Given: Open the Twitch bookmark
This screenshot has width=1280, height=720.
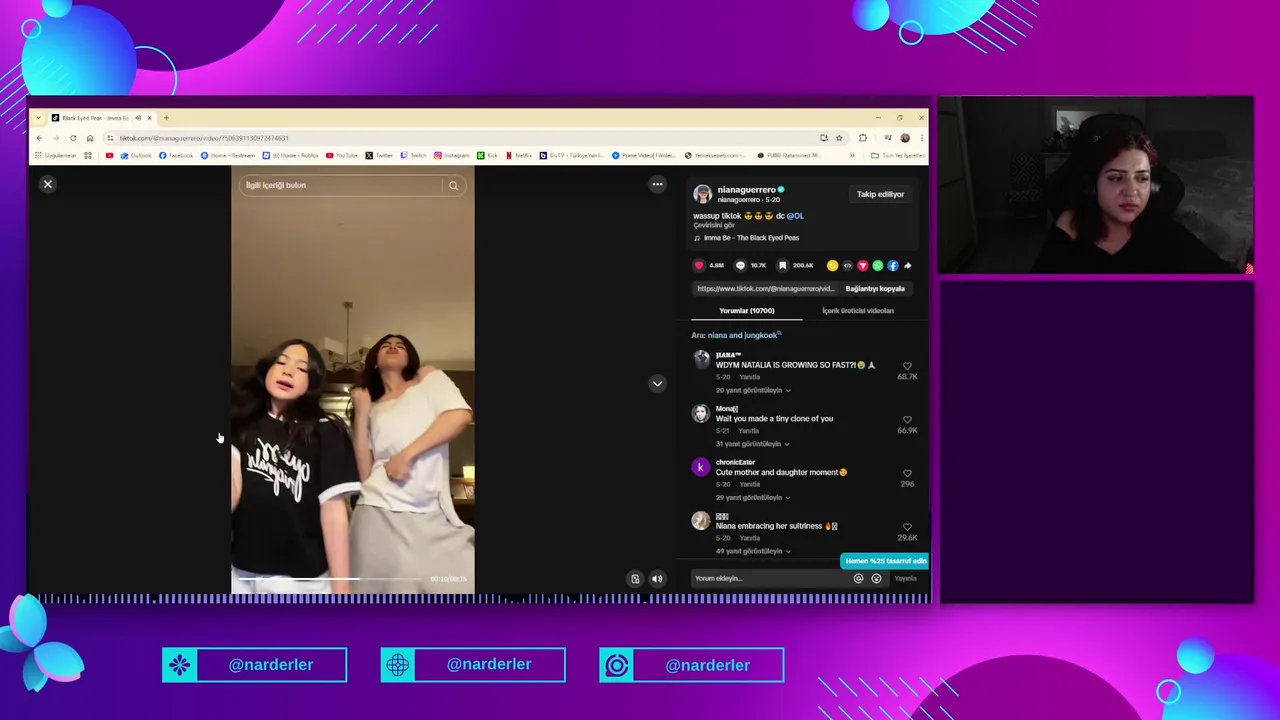Looking at the screenshot, I should coord(413,155).
